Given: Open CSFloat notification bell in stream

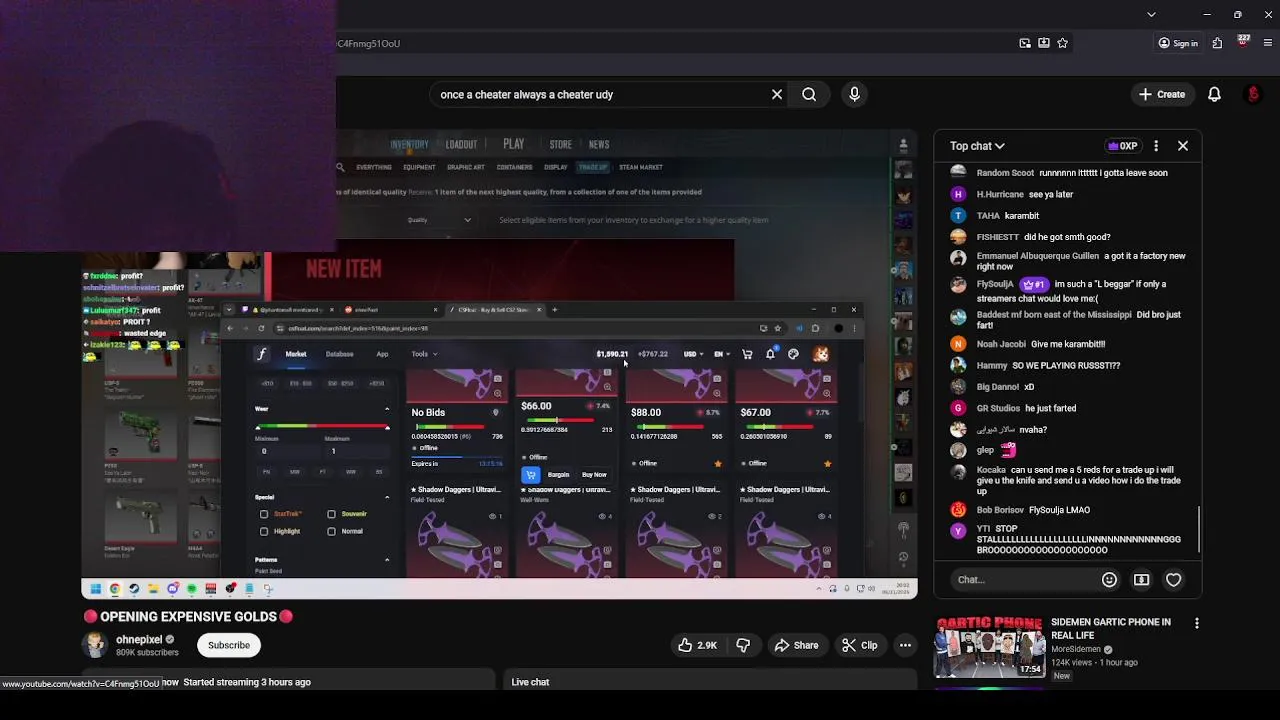Looking at the screenshot, I should [770, 354].
